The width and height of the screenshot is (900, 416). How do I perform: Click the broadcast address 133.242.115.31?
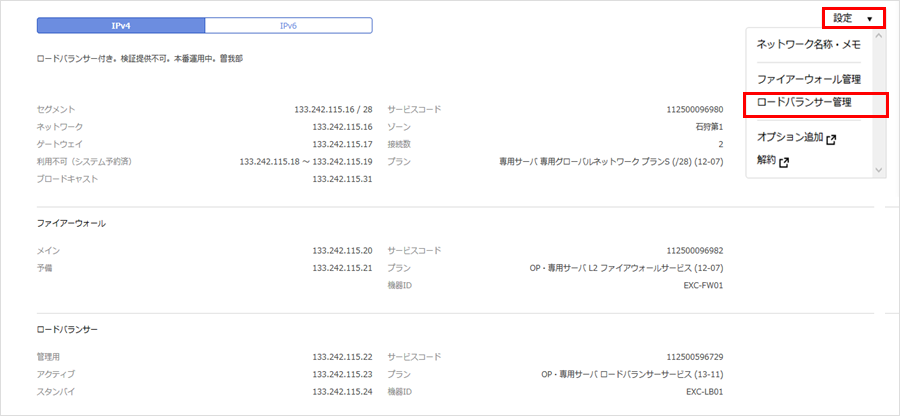342,179
